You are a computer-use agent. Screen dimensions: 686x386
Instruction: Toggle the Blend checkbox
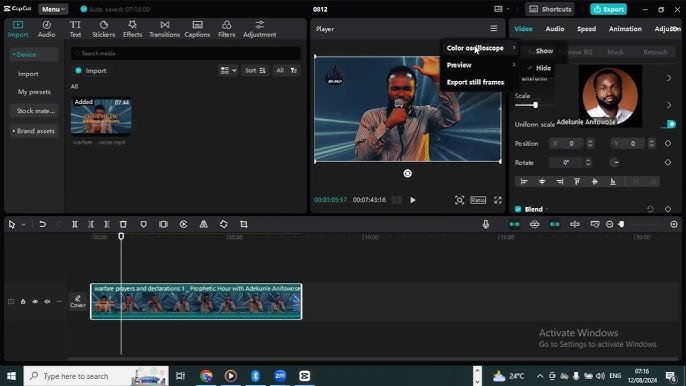coord(518,209)
